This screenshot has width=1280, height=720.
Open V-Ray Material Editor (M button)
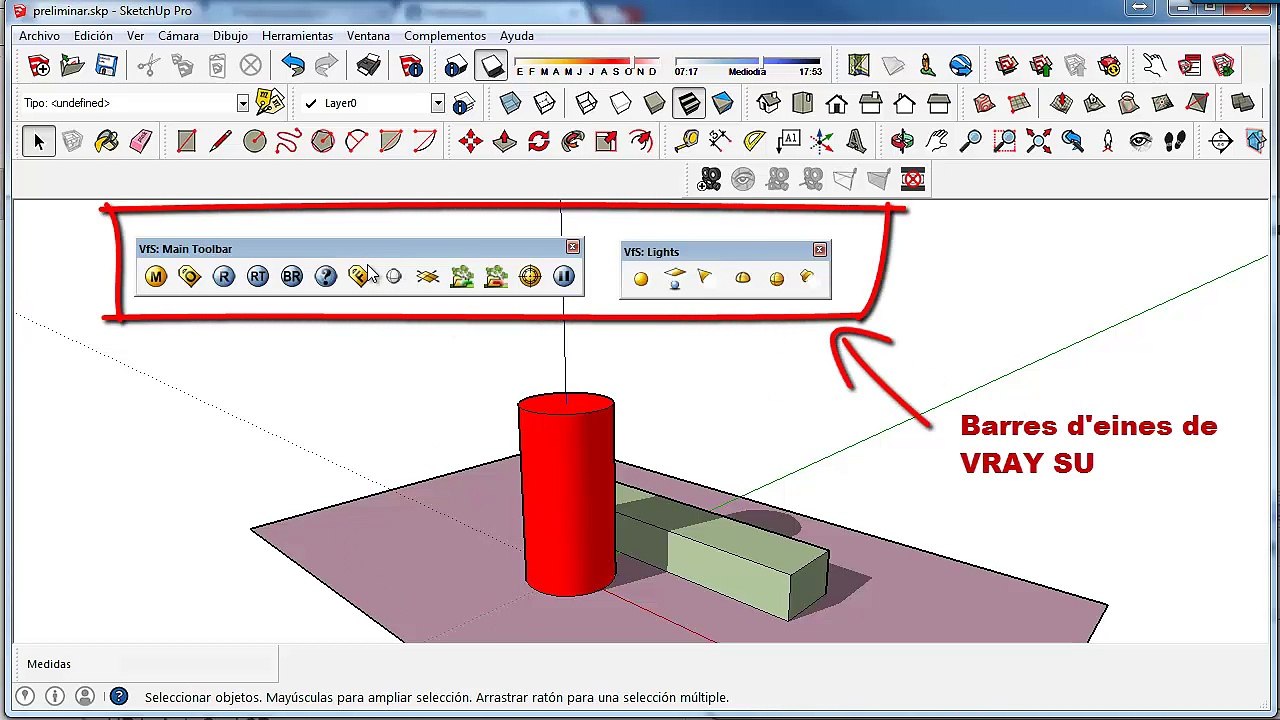pos(155,277)
